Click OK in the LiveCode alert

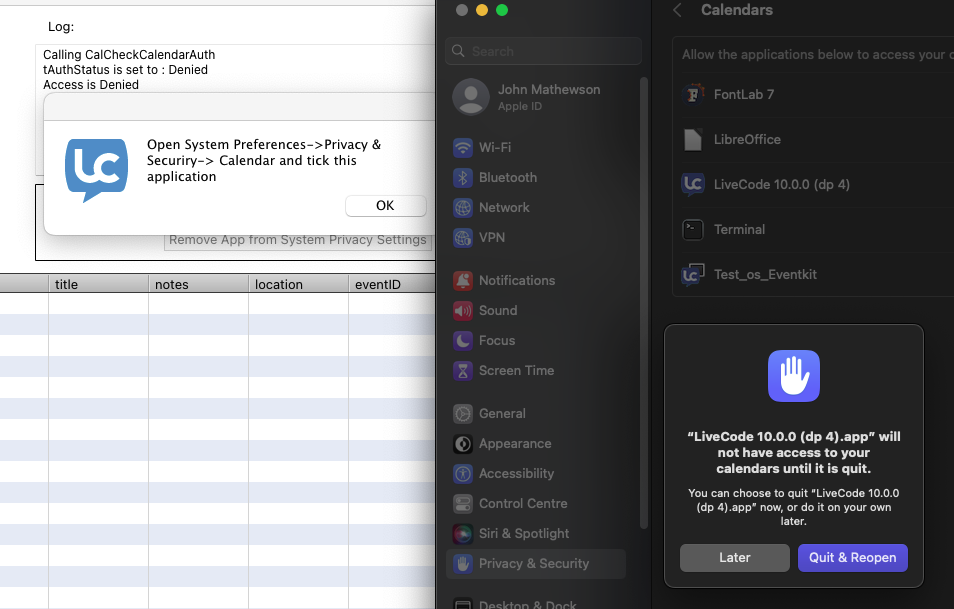[385, 206]
